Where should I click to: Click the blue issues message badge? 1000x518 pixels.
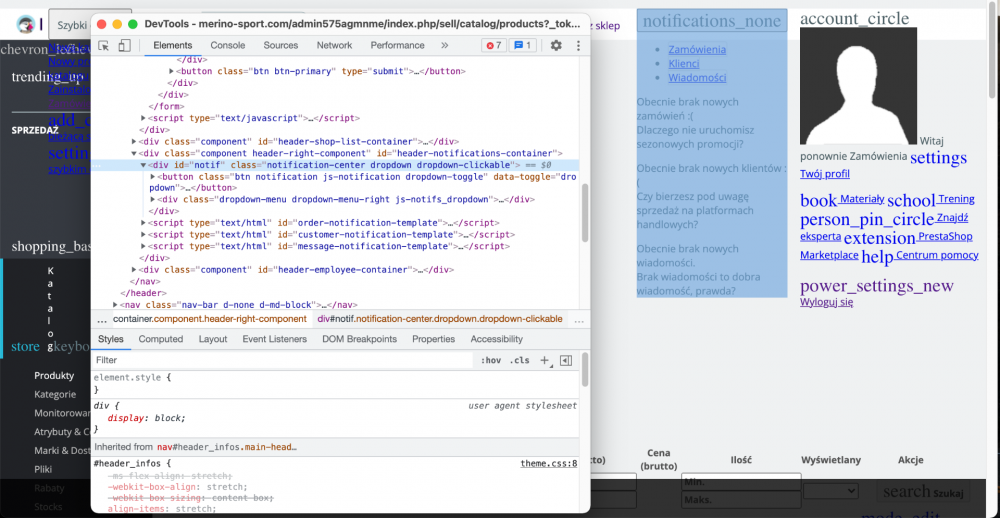(522, 45)
